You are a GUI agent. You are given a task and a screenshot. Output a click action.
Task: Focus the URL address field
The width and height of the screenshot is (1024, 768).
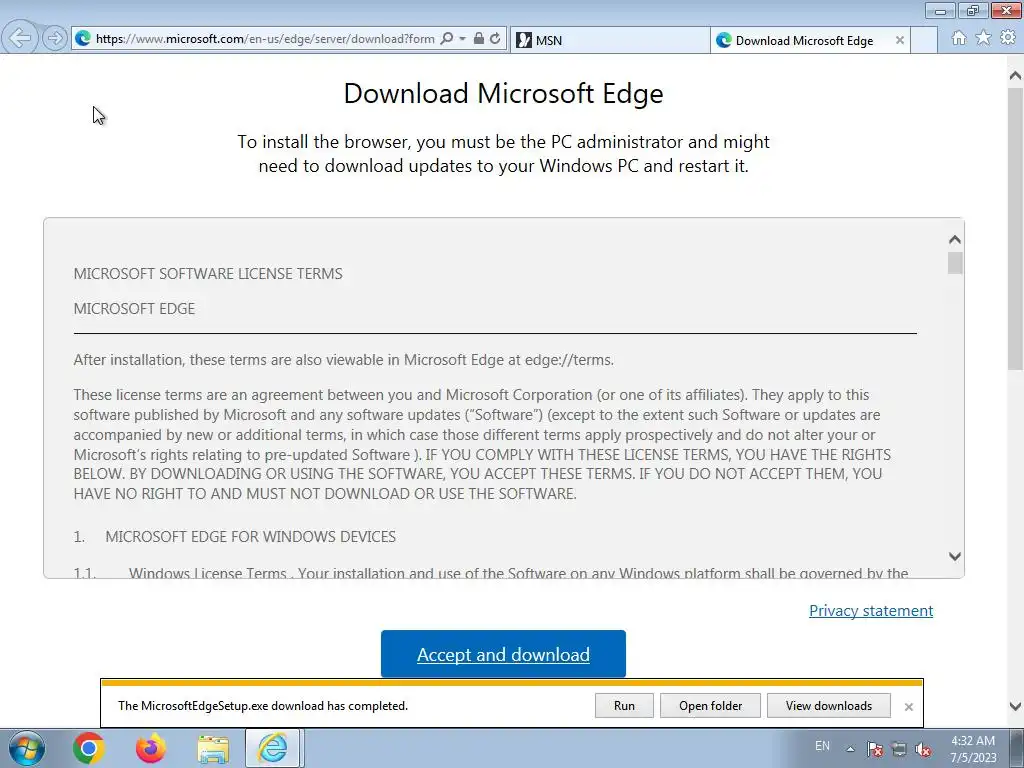click(264, 39)
